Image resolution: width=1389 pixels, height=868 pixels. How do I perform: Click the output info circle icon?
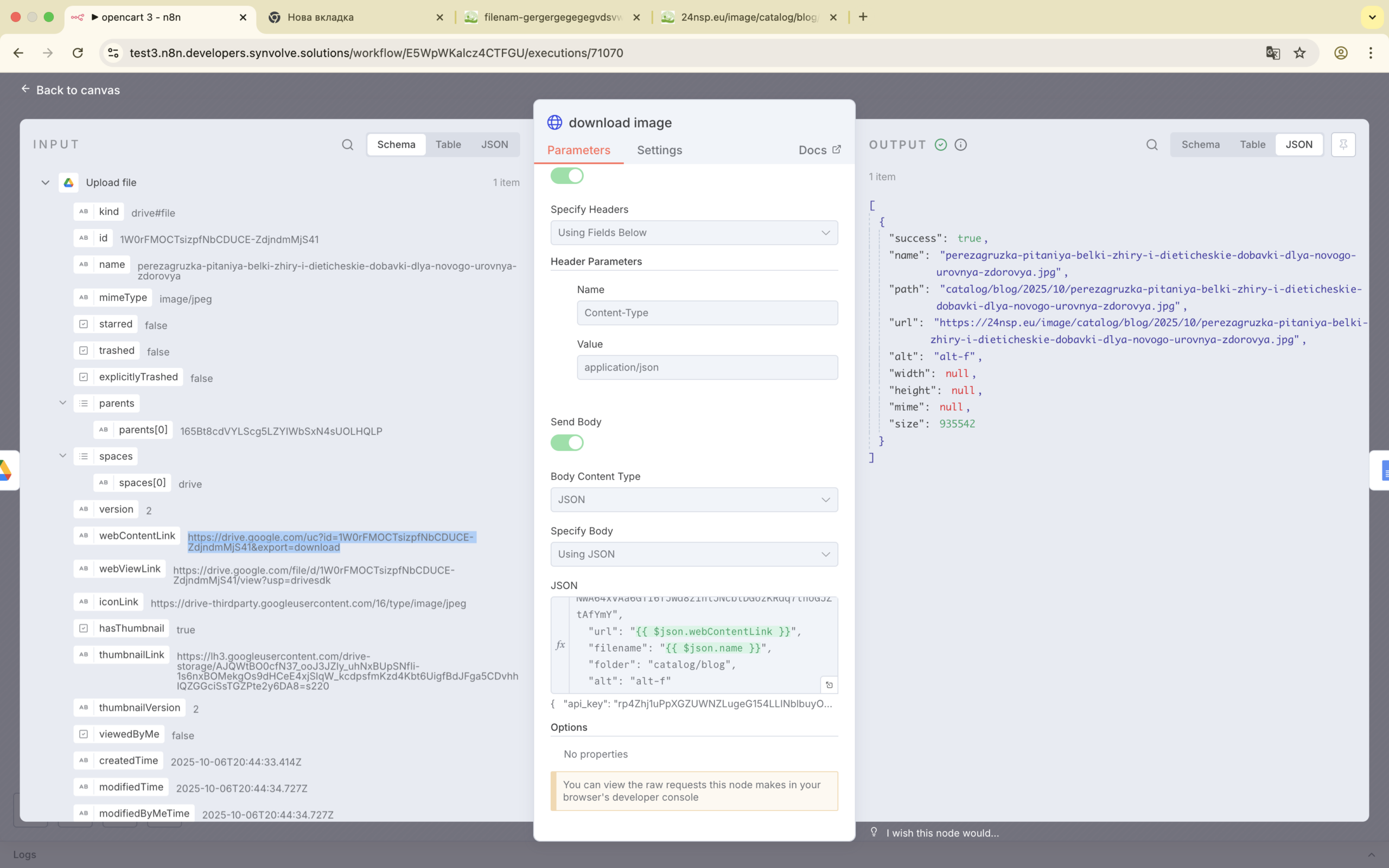pos(961,145)
